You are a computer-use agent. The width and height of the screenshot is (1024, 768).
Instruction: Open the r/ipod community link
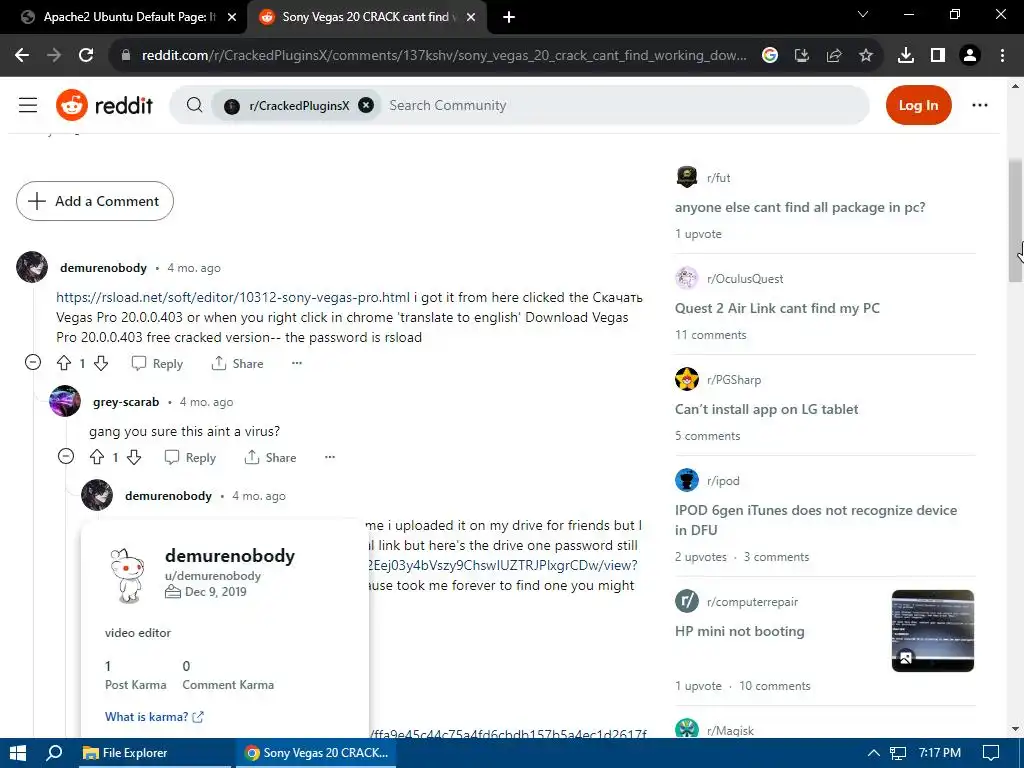click(x=723, y=481)
